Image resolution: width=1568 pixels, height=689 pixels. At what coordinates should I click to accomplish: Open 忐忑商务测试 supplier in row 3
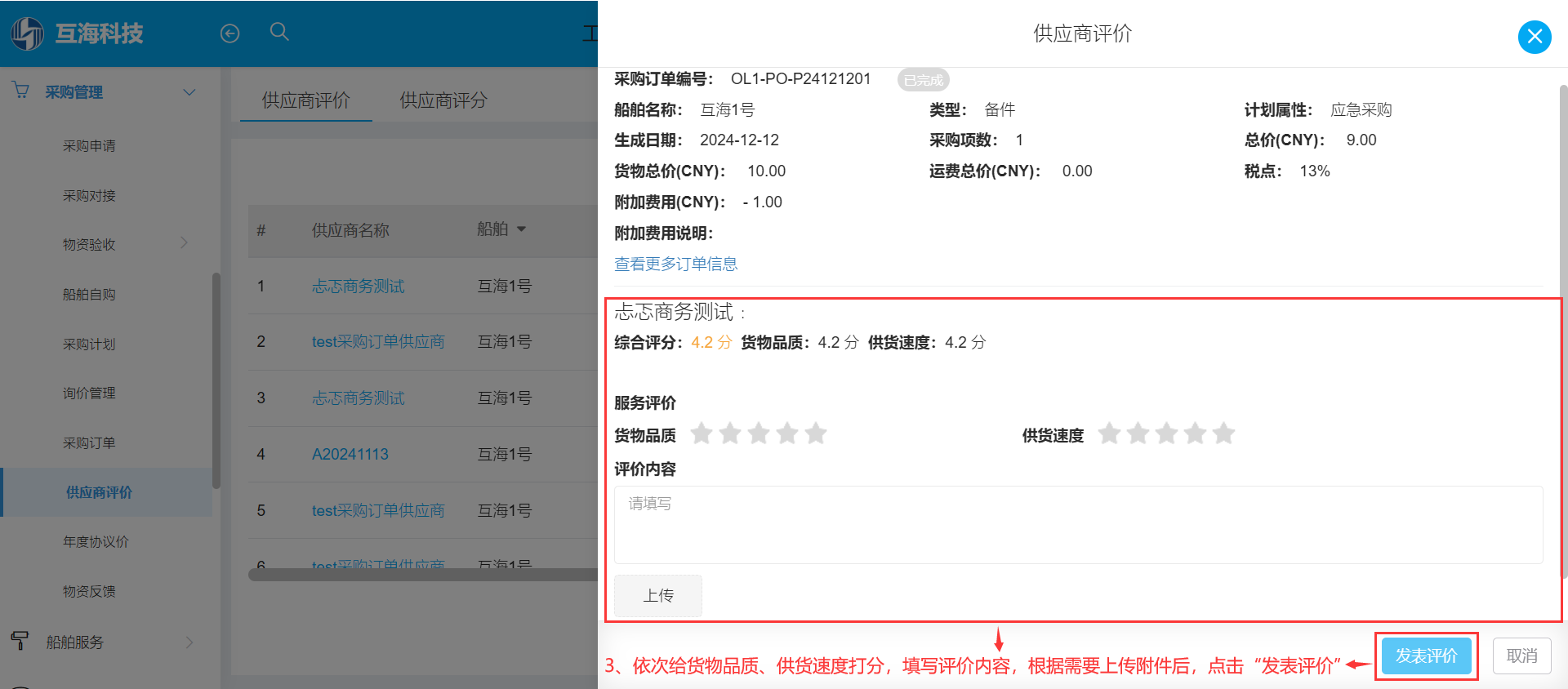(359, 398)
